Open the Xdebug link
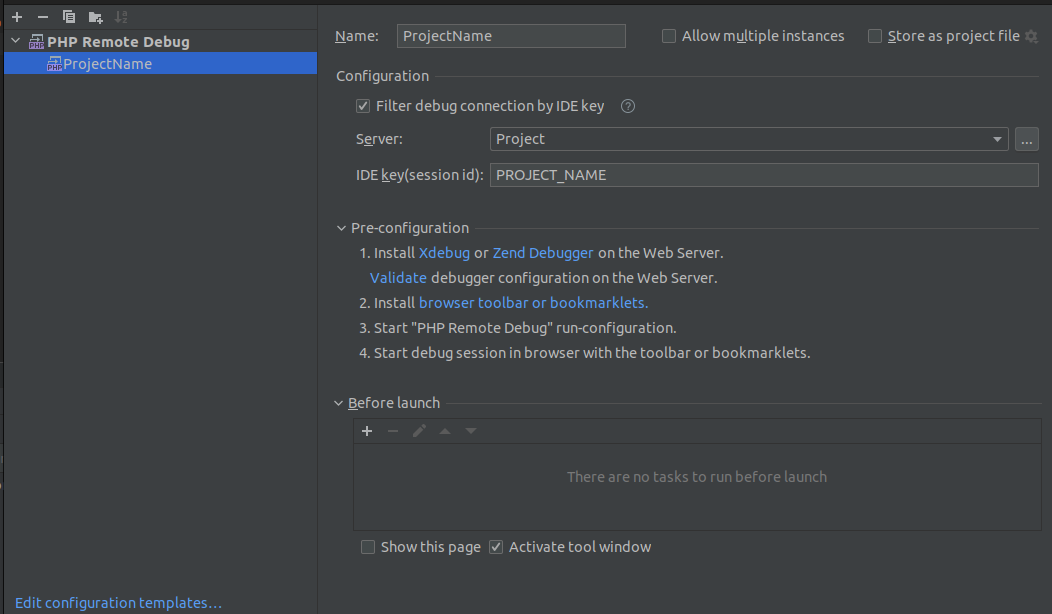Viewport: 1052px width, 614px height. point(444,252)
